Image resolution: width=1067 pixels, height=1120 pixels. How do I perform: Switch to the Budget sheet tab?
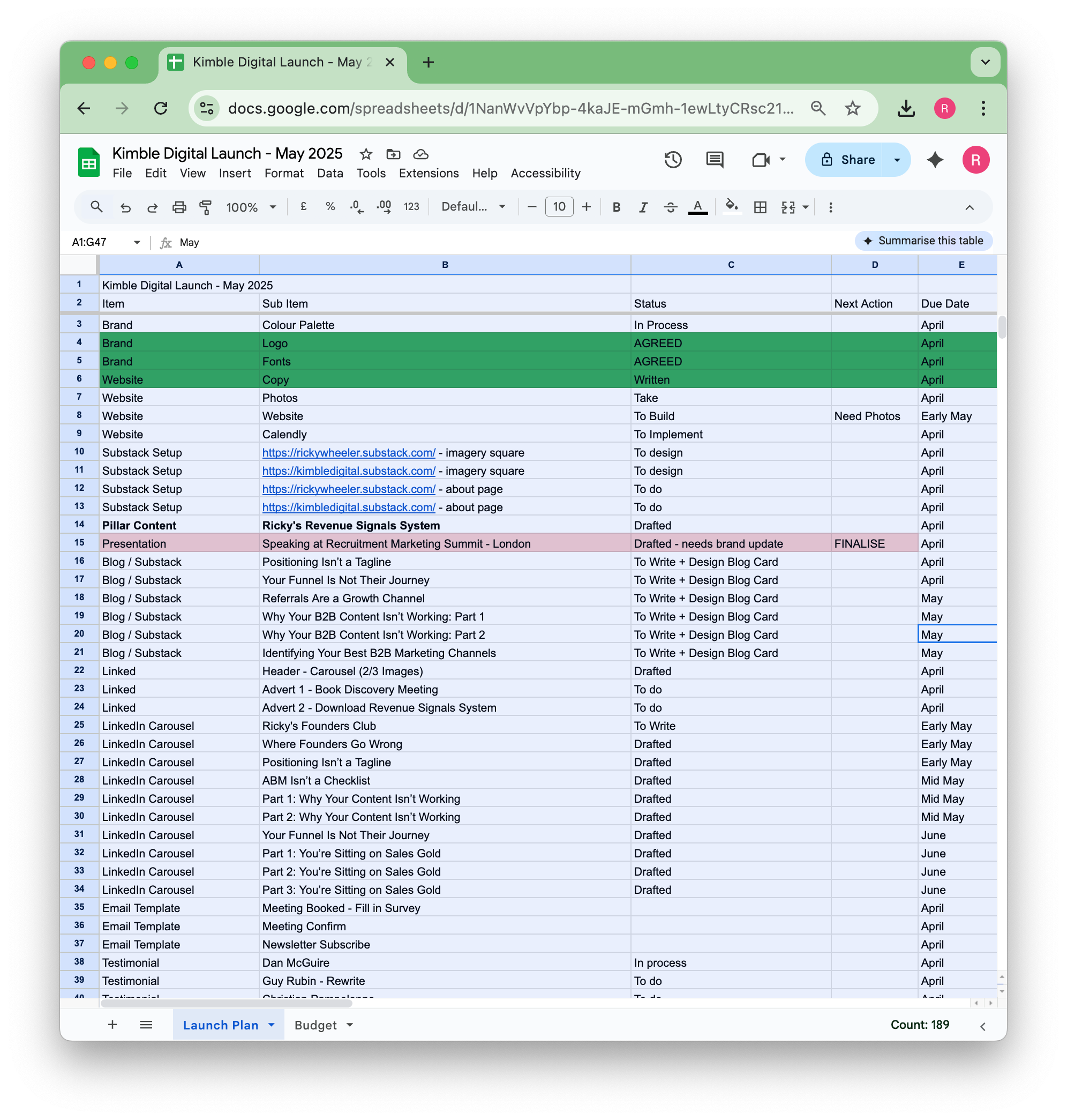(315, 1025)
